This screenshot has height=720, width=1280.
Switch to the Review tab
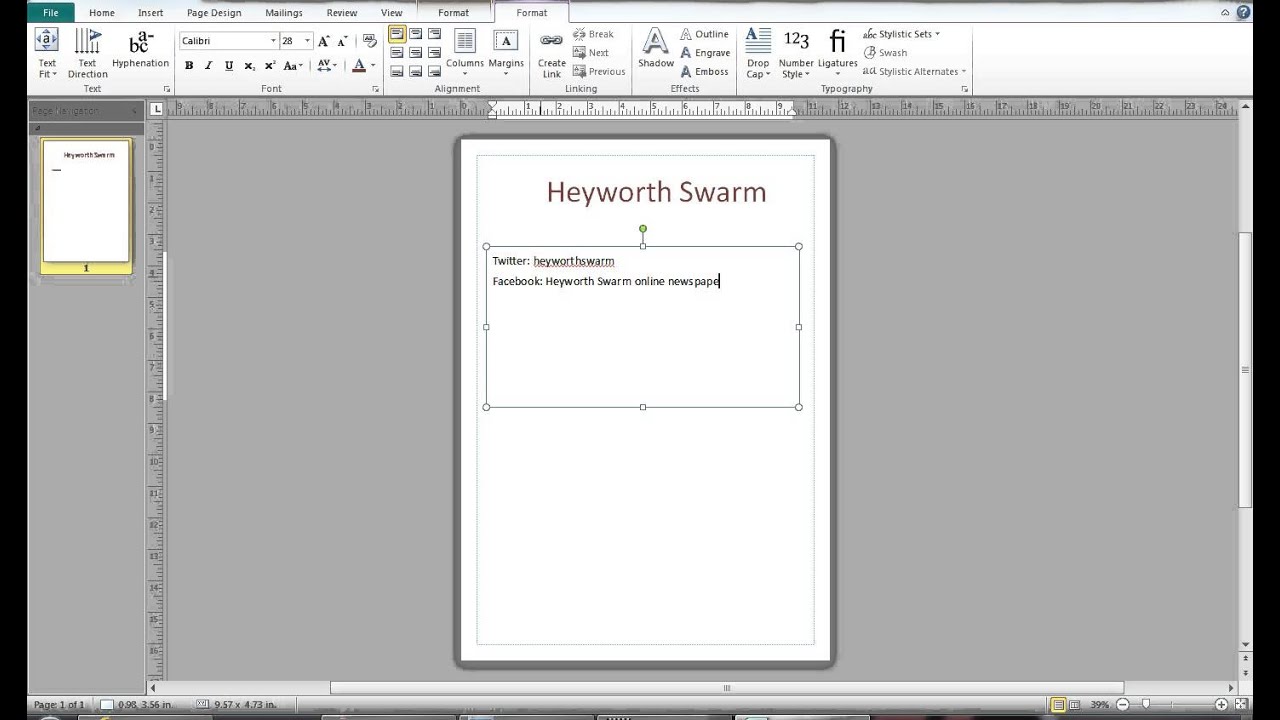pyautogui.click(x=342, y=13)
